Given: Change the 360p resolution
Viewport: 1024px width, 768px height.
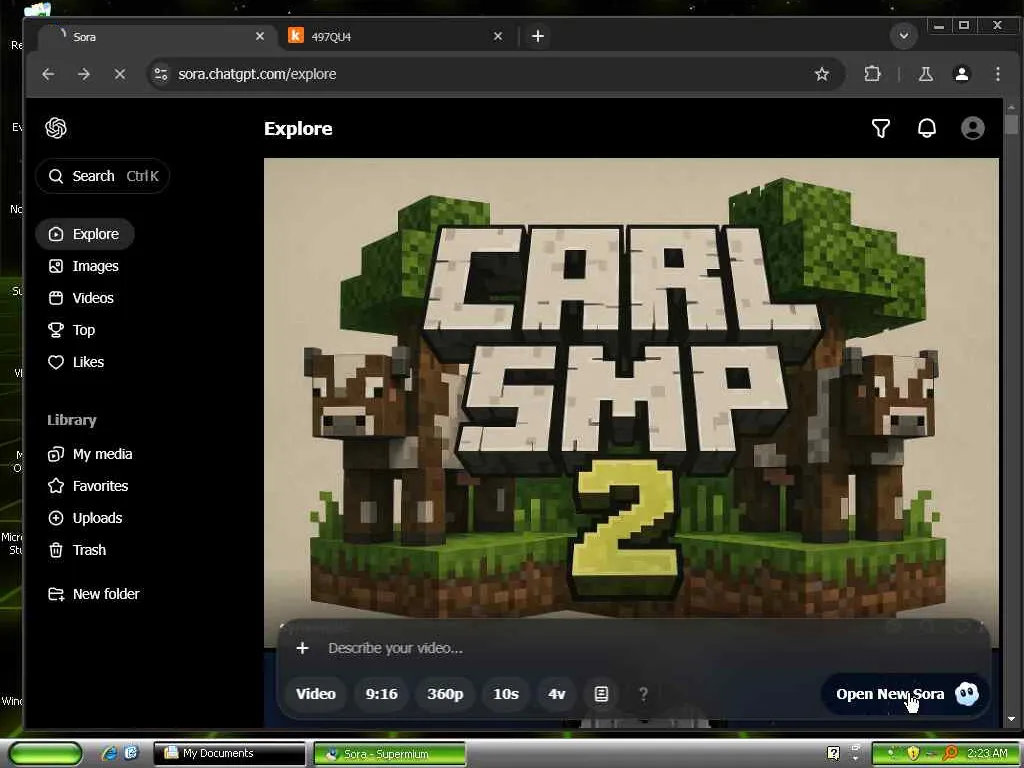Looking at the screenshot, I should point(445,694).
